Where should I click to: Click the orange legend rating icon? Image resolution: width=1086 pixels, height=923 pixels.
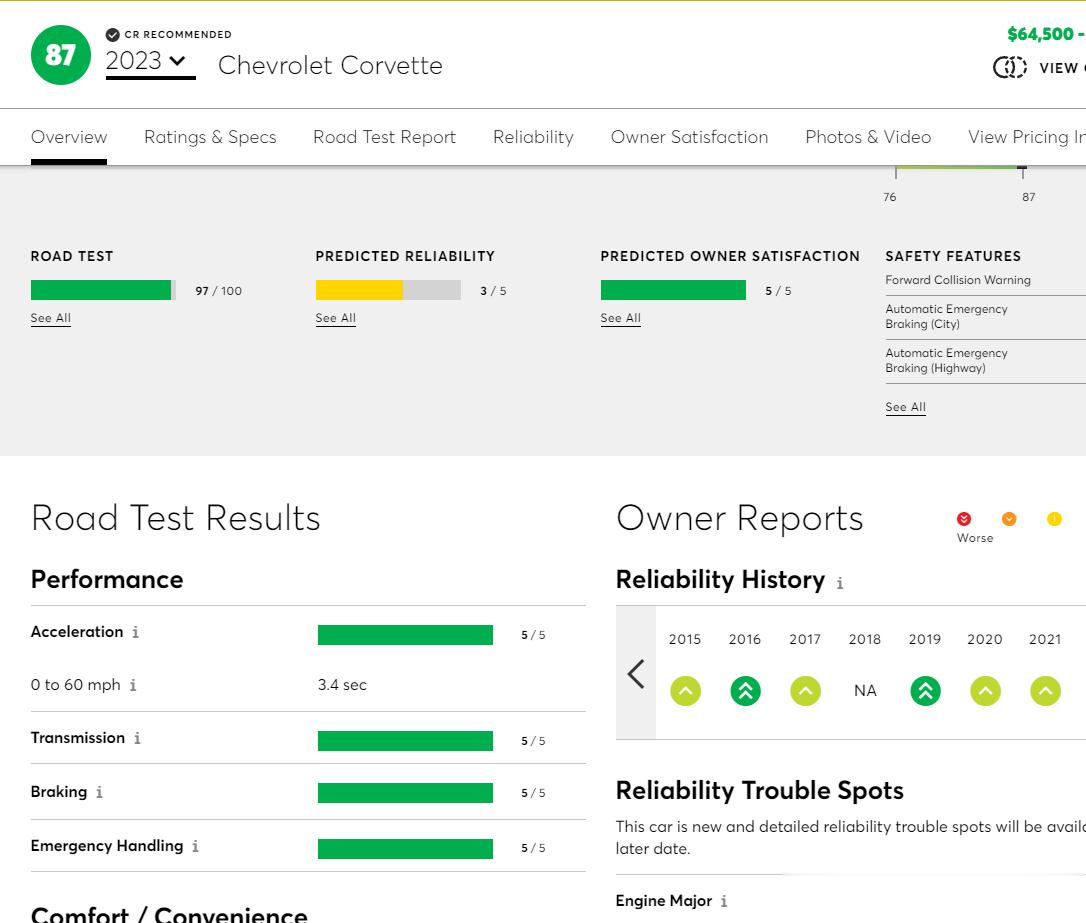(x=1009, y=519)
